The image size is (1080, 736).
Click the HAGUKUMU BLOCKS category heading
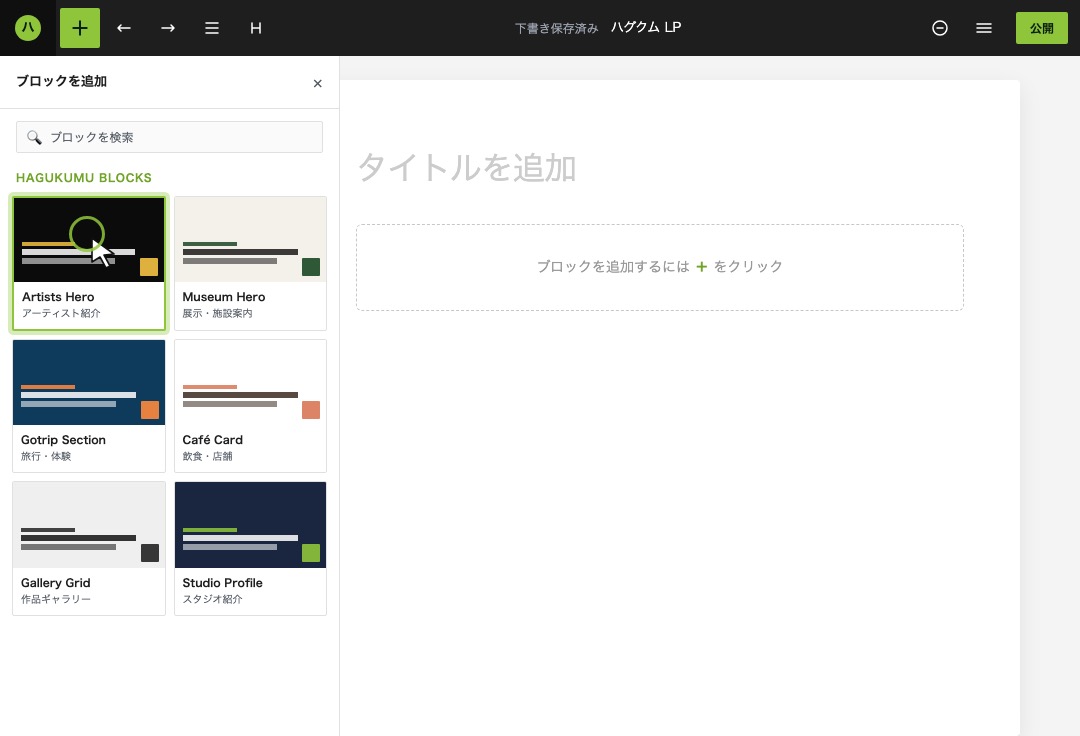(x=83, y=178)
